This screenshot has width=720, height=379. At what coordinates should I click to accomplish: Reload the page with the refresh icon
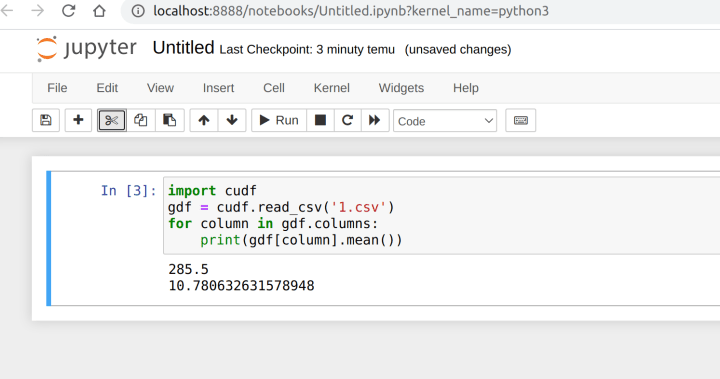click(x=68, y=11)
